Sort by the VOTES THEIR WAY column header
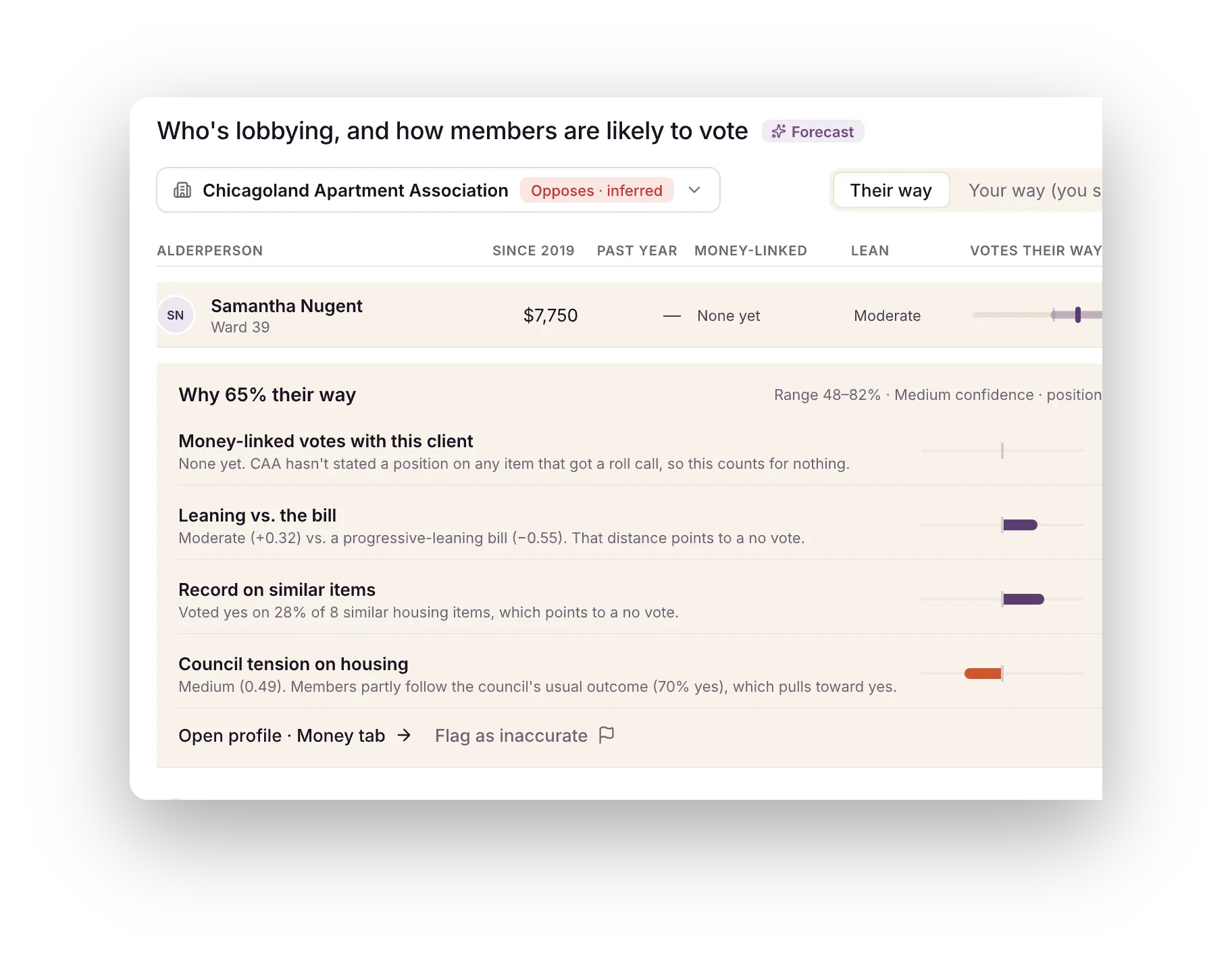 [x=1035, y=251]
